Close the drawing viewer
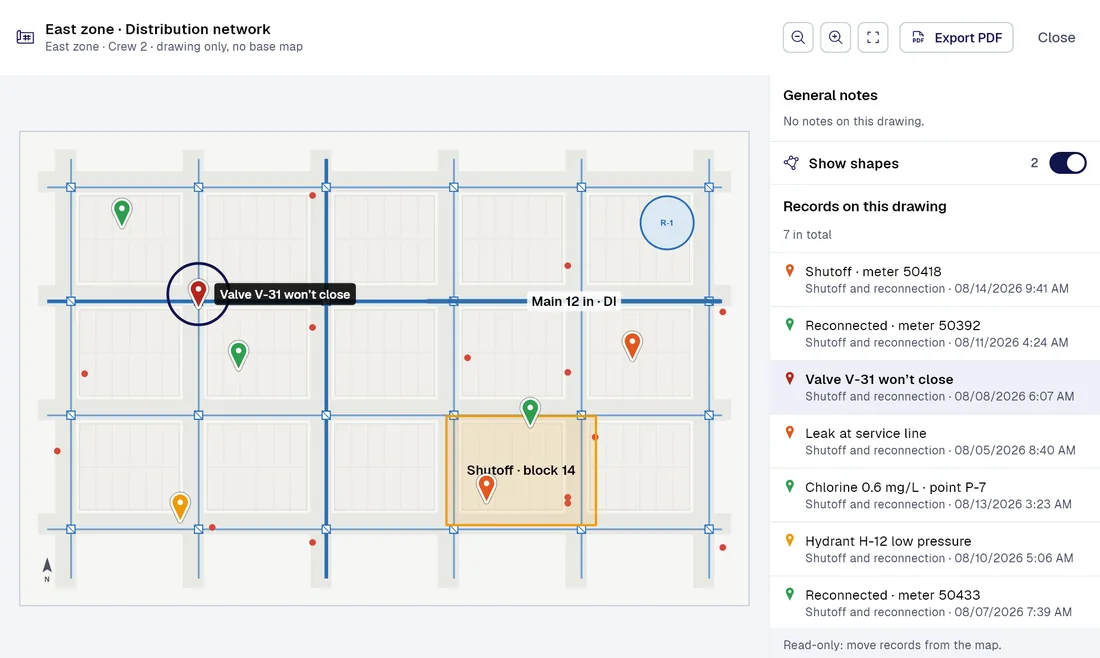 [1057, 37]
